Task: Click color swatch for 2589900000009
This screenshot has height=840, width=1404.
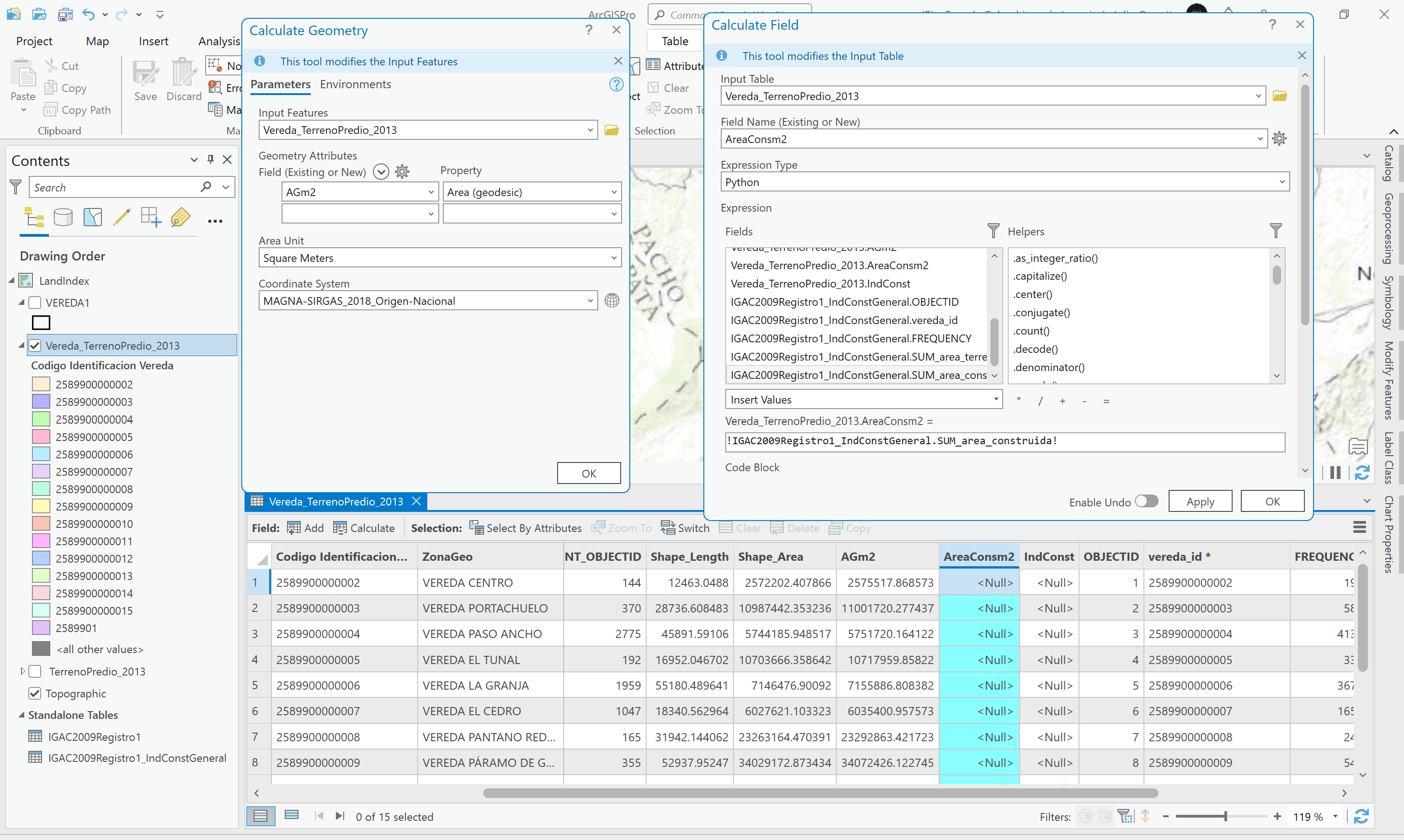Action: coord(41,506)
